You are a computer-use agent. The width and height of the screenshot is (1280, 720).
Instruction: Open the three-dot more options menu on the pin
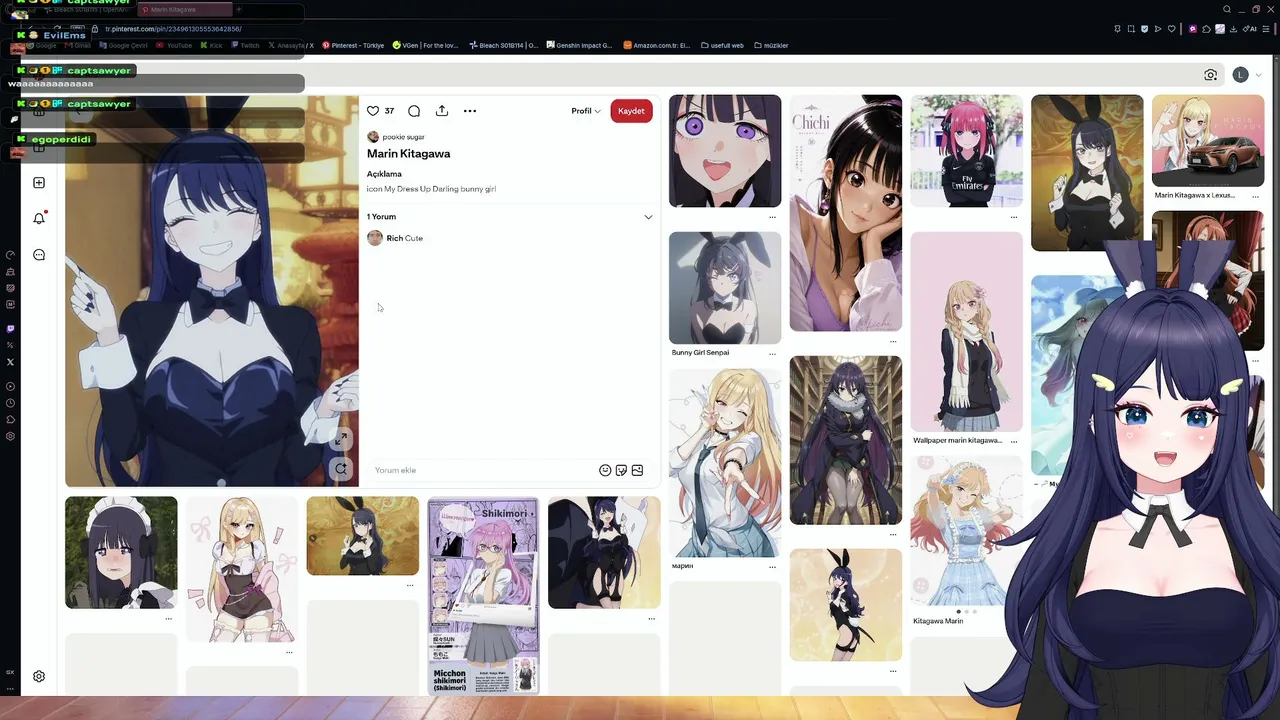coord(470,111)
